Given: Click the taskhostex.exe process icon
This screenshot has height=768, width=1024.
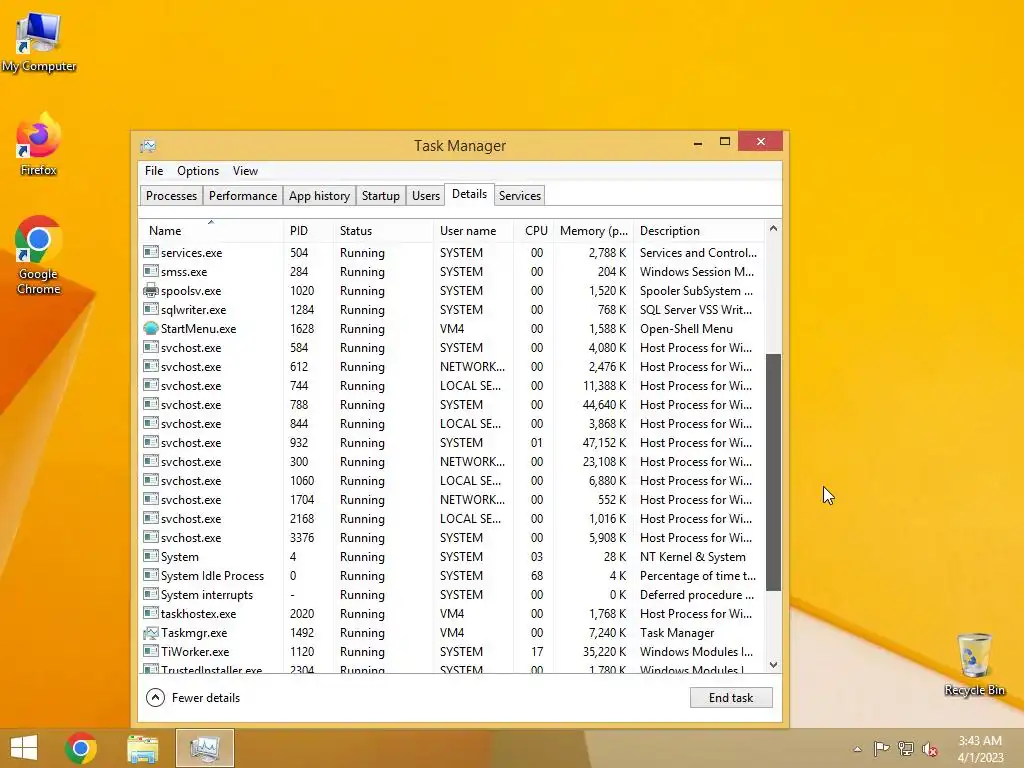Looking at the screenshot, I should pos(151,613).
